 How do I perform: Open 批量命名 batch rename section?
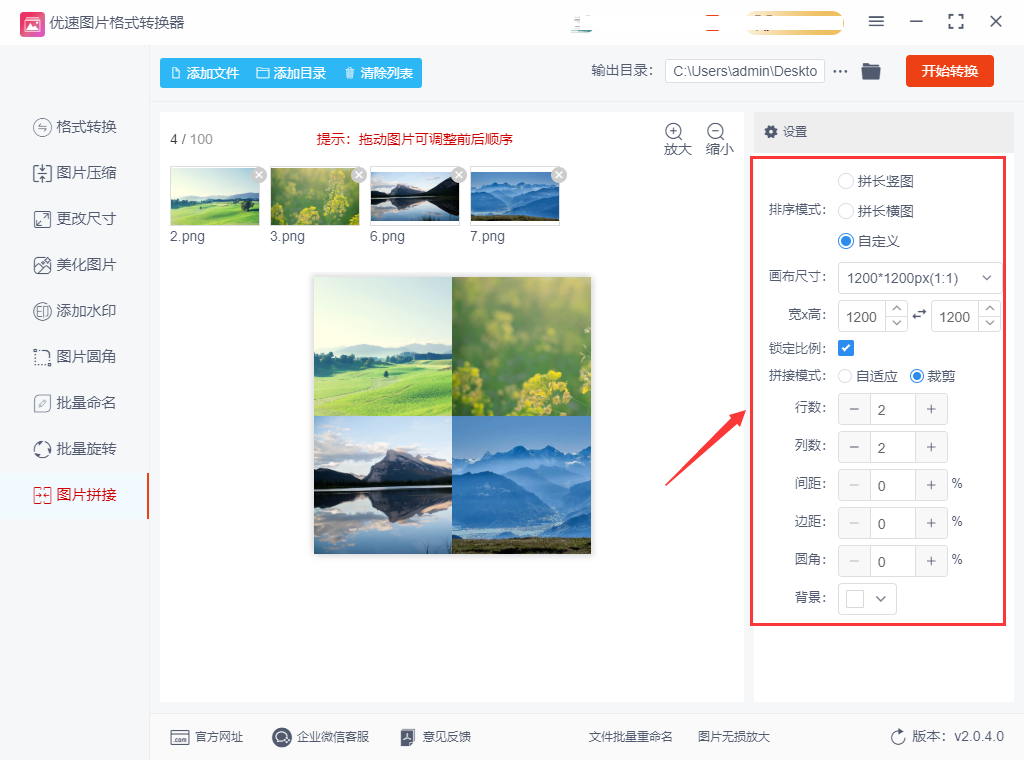74,403
